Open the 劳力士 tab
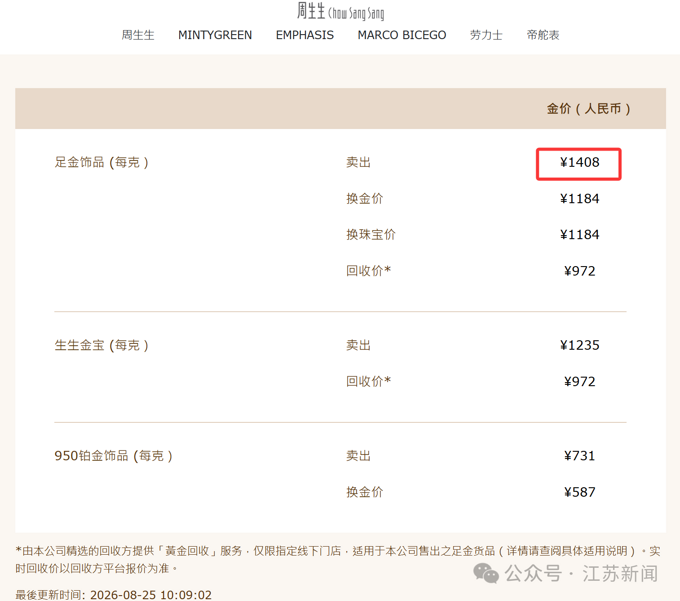 point(486,35)
